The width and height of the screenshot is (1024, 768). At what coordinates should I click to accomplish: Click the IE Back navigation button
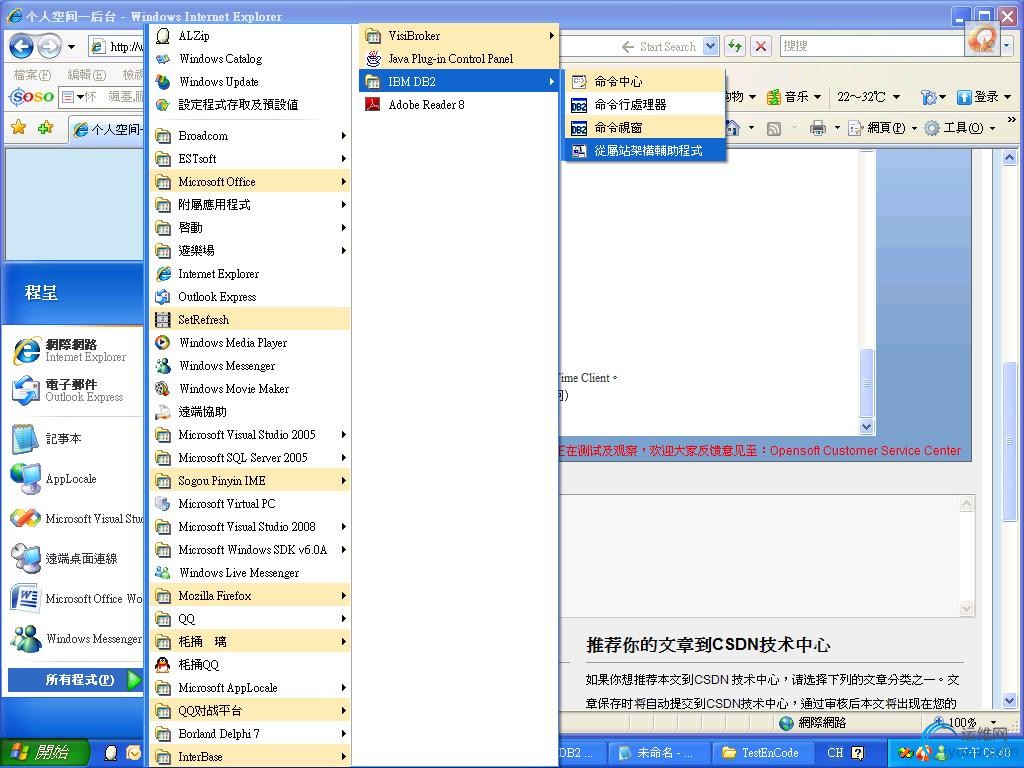pos(22,46)
